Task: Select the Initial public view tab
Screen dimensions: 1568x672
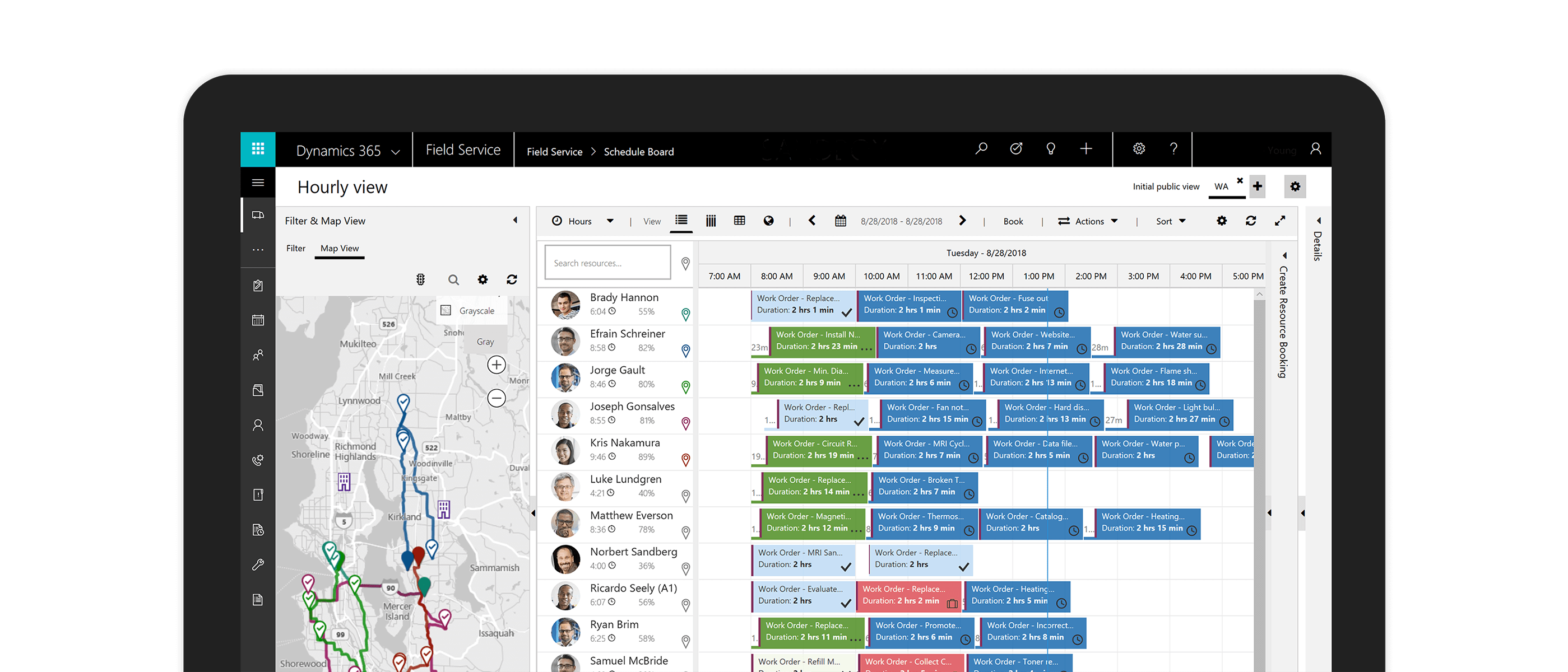Action: [x=1166, y=186]
